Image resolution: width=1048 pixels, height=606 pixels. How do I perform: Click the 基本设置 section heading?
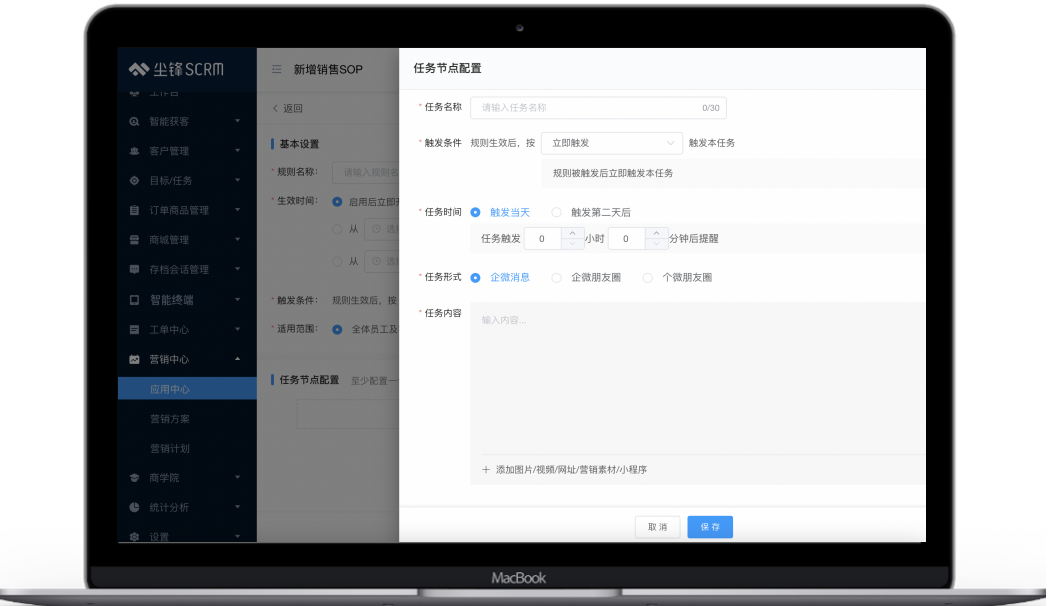(x=299, y=144)
